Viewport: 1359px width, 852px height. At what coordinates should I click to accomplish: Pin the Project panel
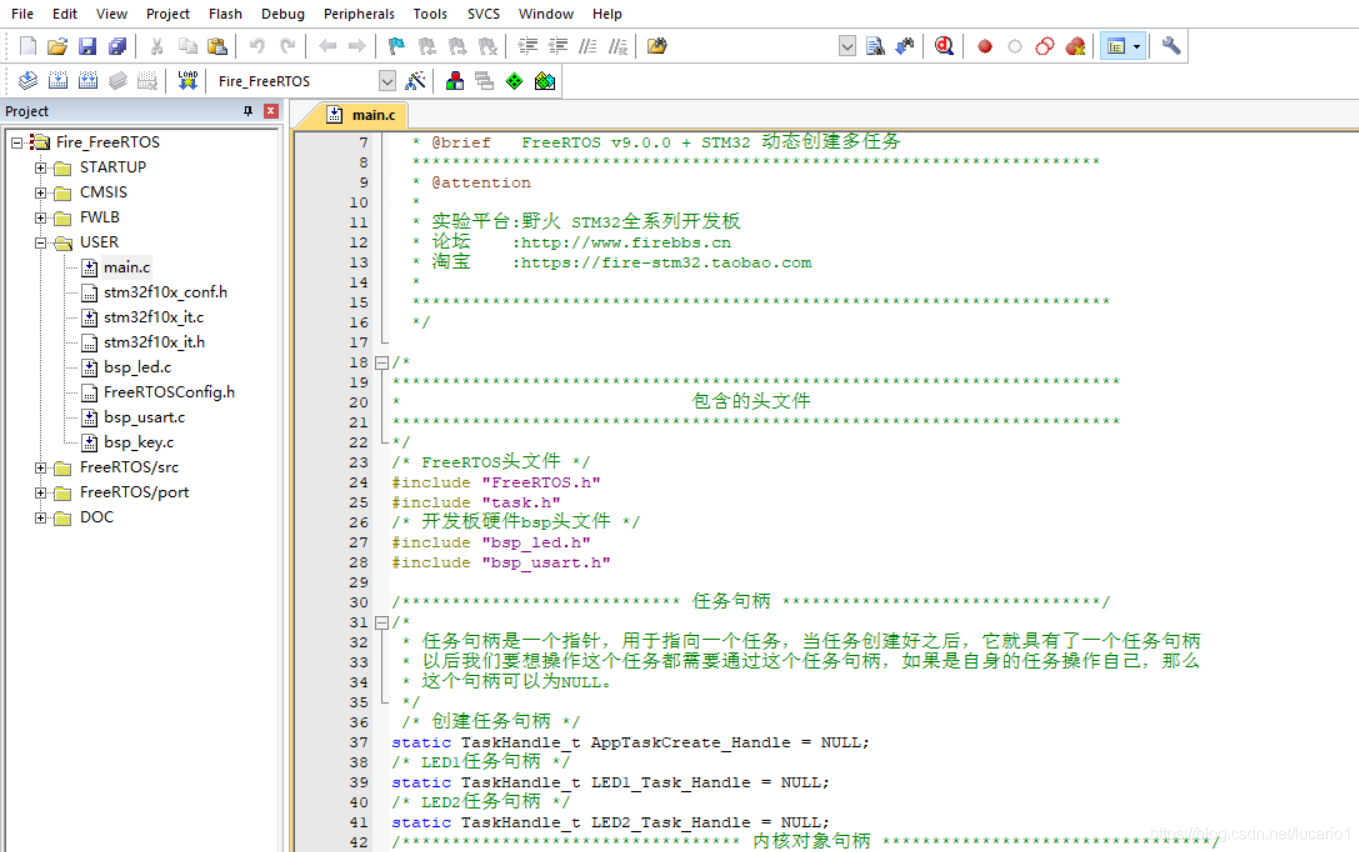coord(249,111)
